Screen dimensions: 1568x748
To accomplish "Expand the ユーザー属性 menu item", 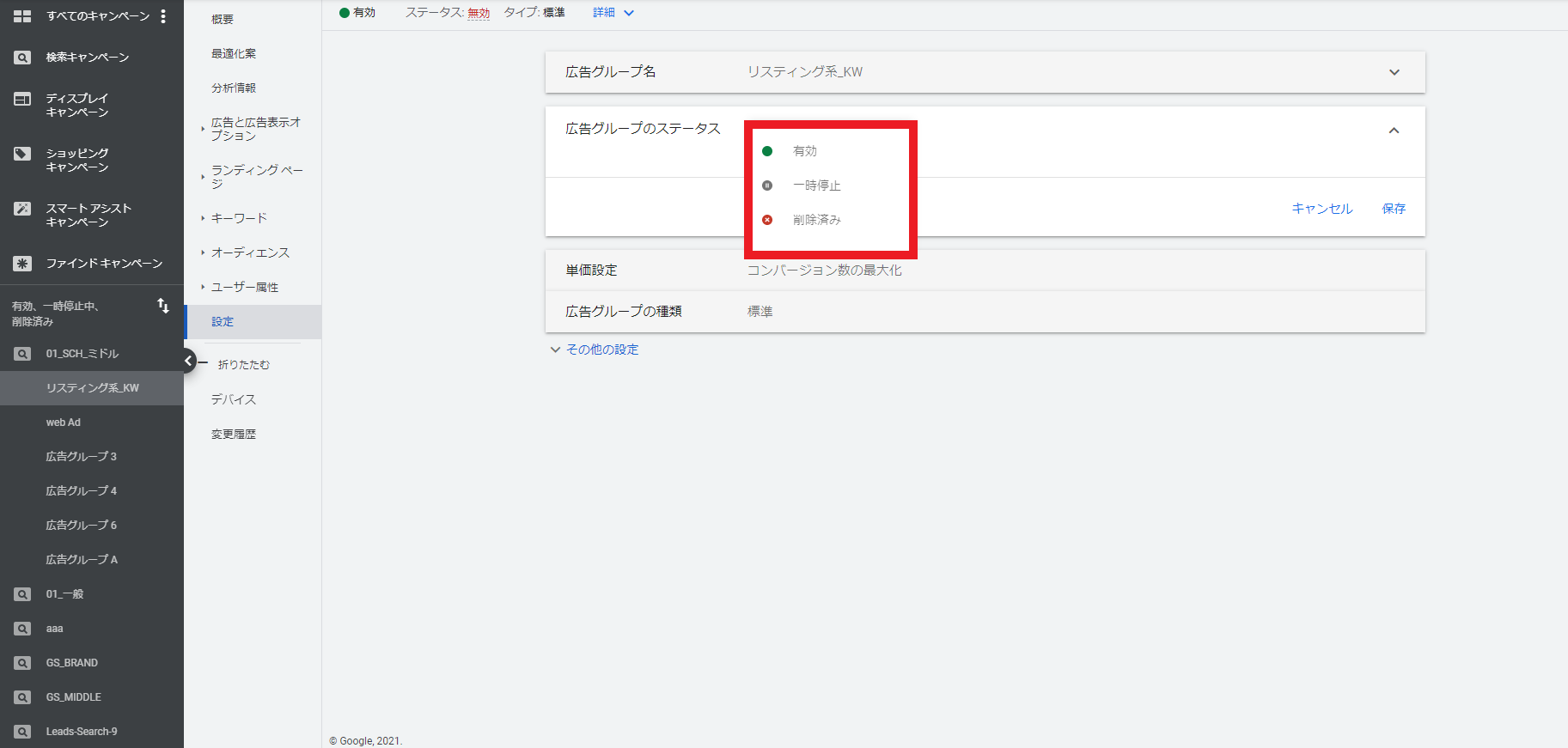I will coord(245,287).
